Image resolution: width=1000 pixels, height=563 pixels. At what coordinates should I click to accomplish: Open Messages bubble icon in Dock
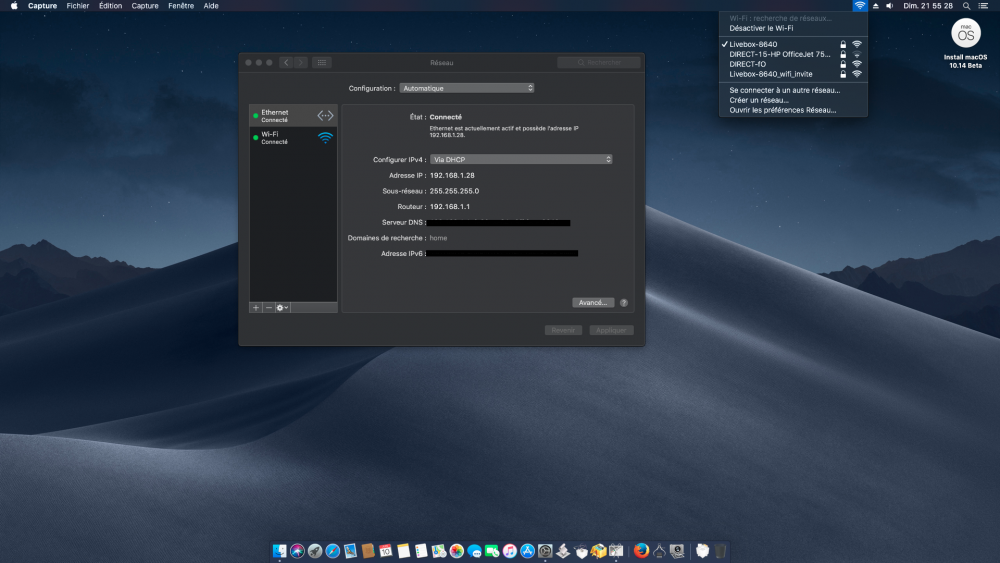(x=474, y=551)
